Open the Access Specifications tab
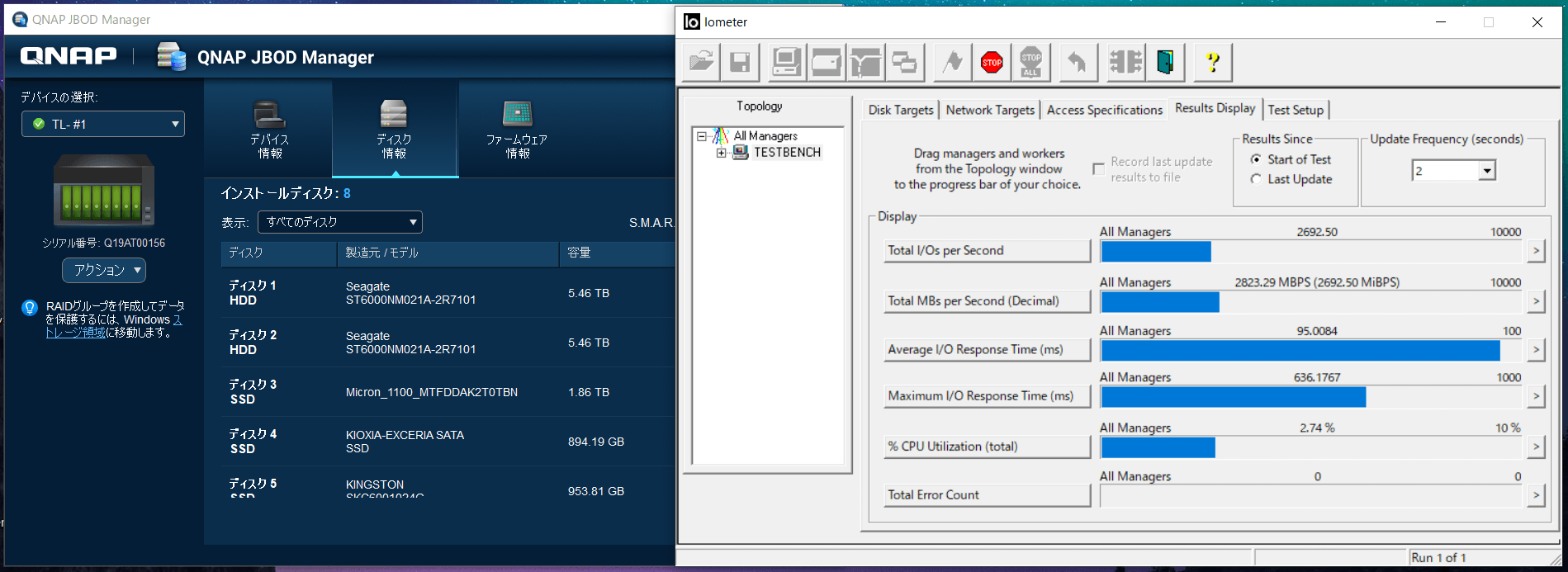Image resolution: width=1568 pixels, height=572 pixels. [1105, 110]
